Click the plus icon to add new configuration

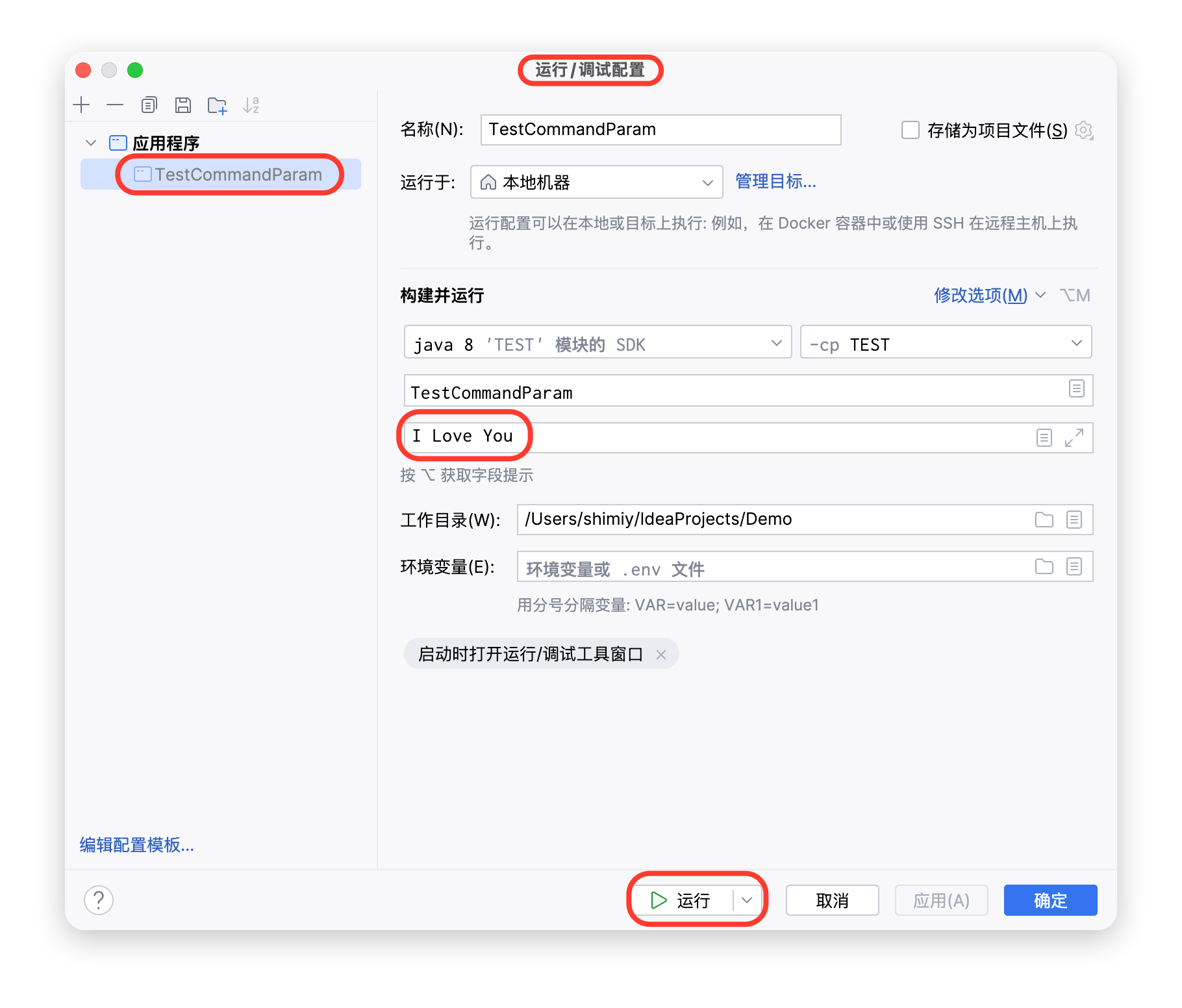[x=81, y=105]
